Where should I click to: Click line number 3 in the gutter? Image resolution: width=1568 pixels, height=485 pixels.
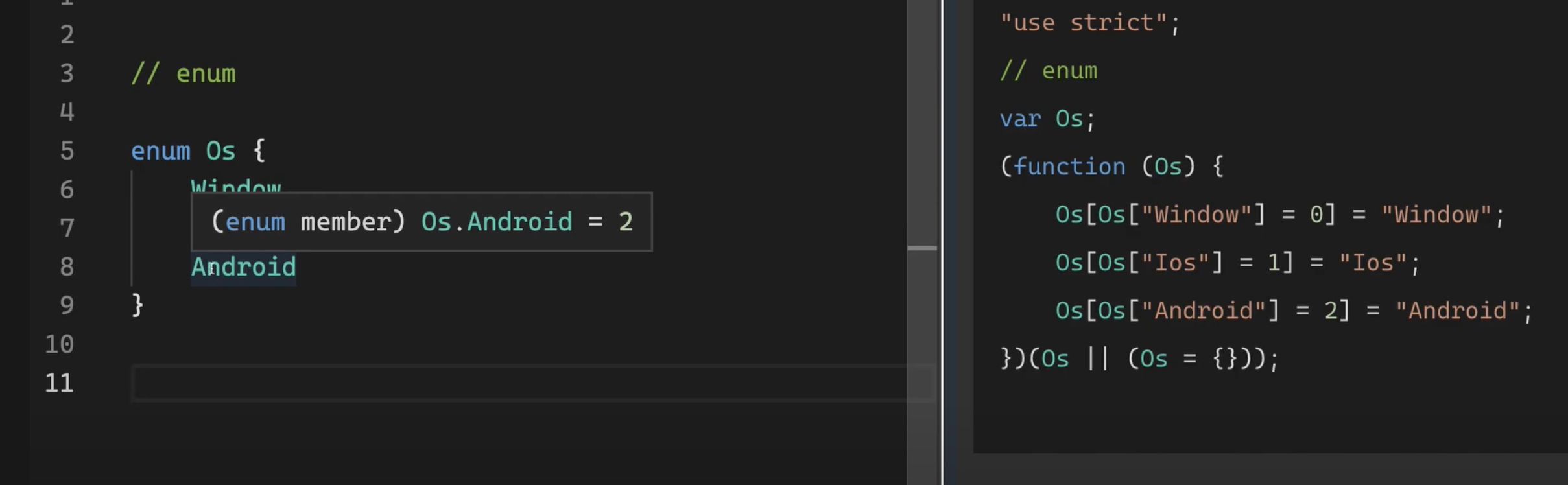point(67,73)
